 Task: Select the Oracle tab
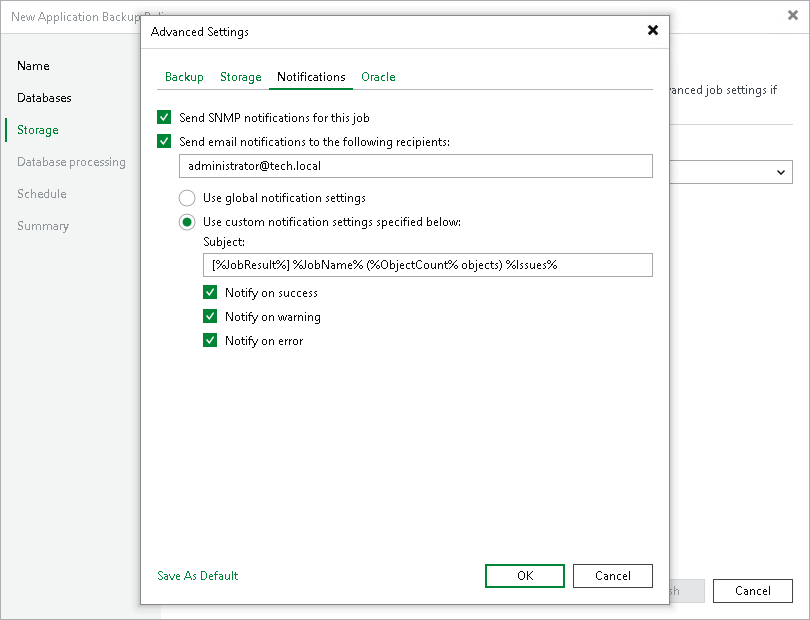378,76
